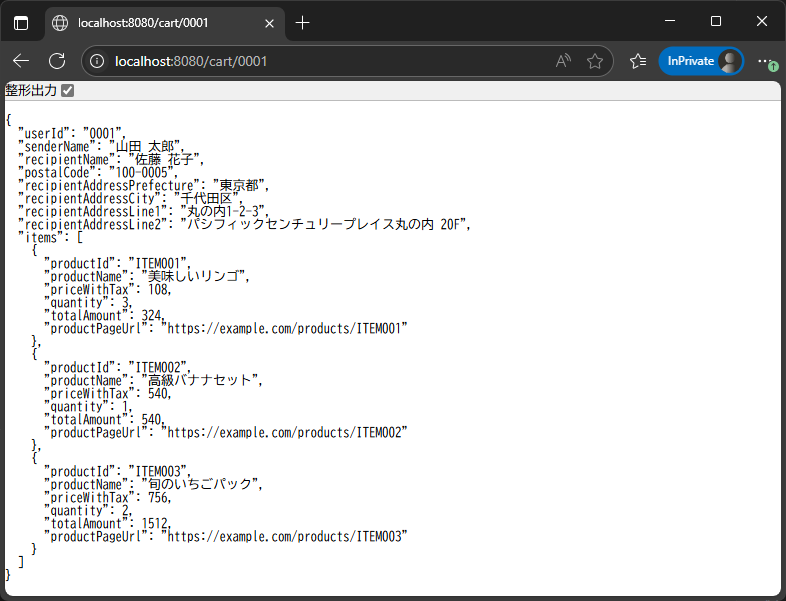786x601 pixels.
Task: Open a new tab with plus button
Action: tap(302, 23)
